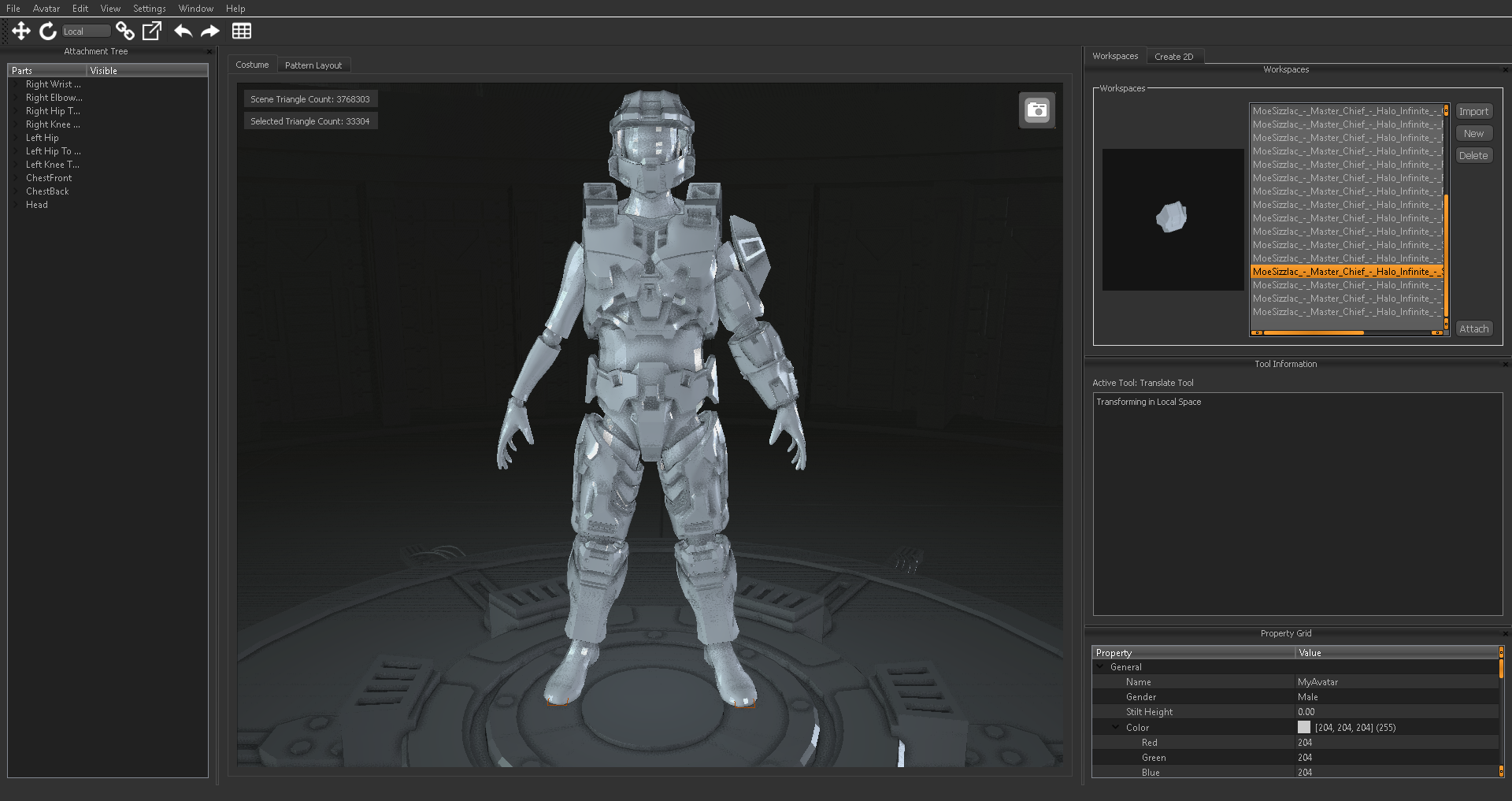
Task: Collapse the General property group
Action: pos(1101,667)
